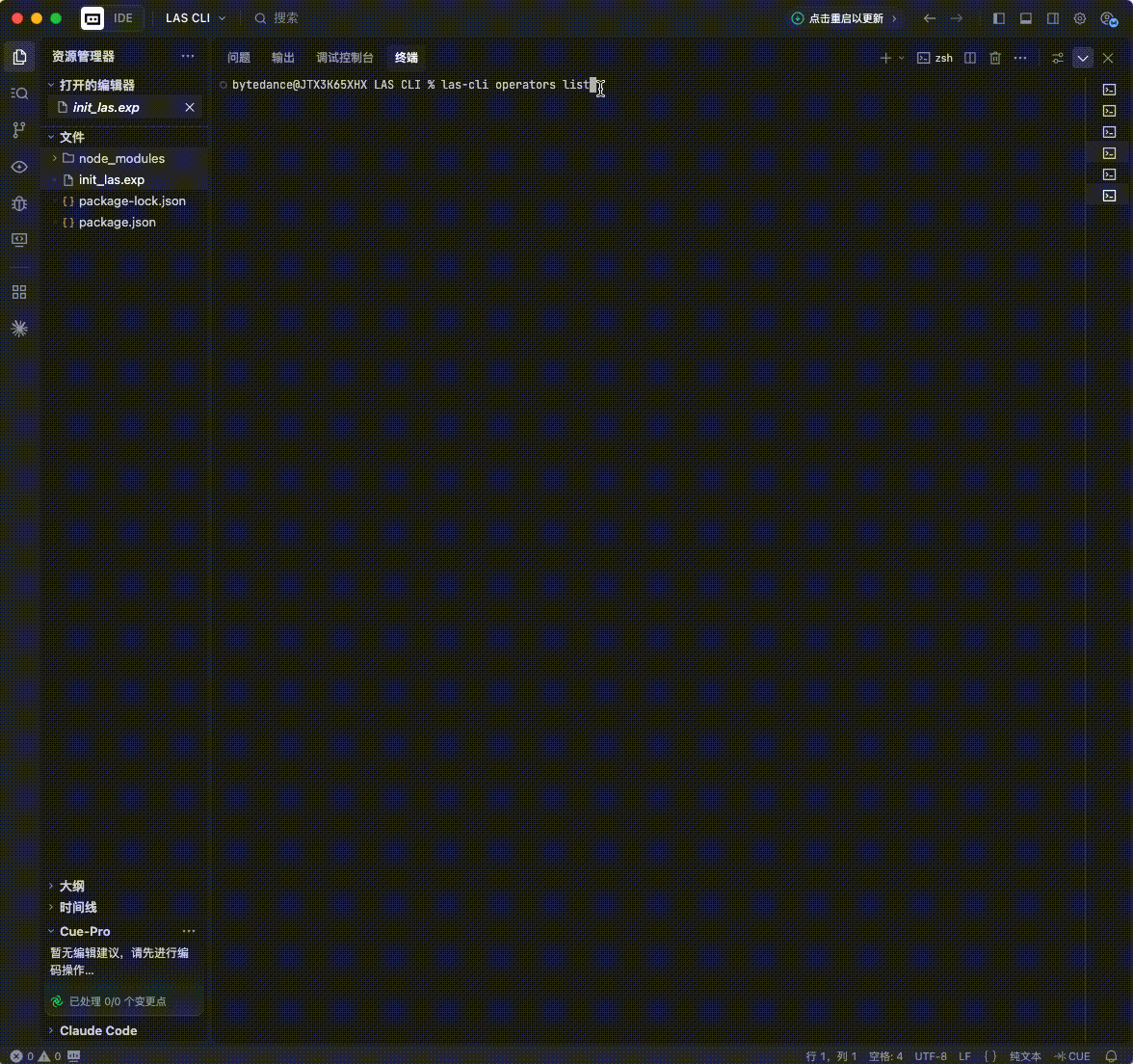
Task: Open the Search view in the activity bar
Action: (19, 93)
